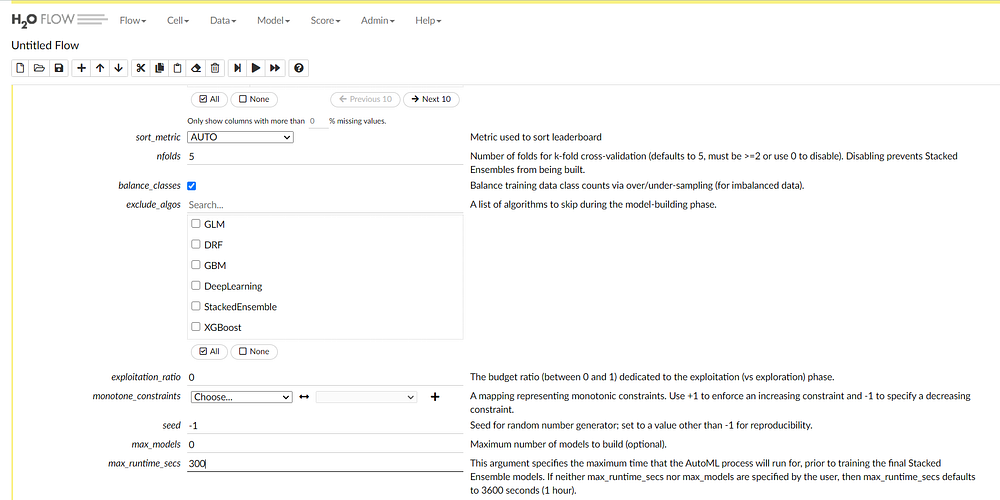Move the cell down with the down arrow icon
Viewport: 1000px width, 500px height.
coord(119,68)
